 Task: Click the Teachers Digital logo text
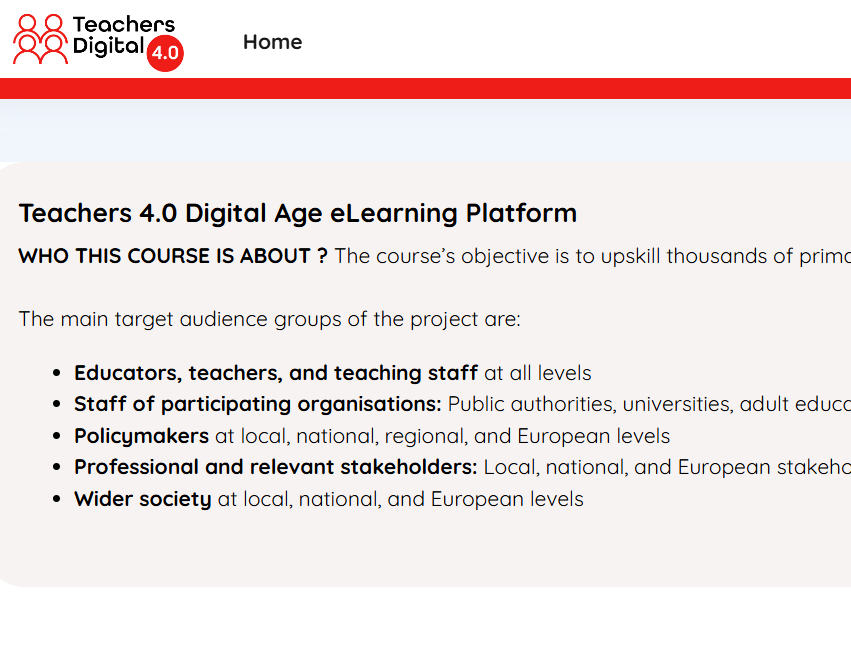pyautogui.click(x=124, y=35)
